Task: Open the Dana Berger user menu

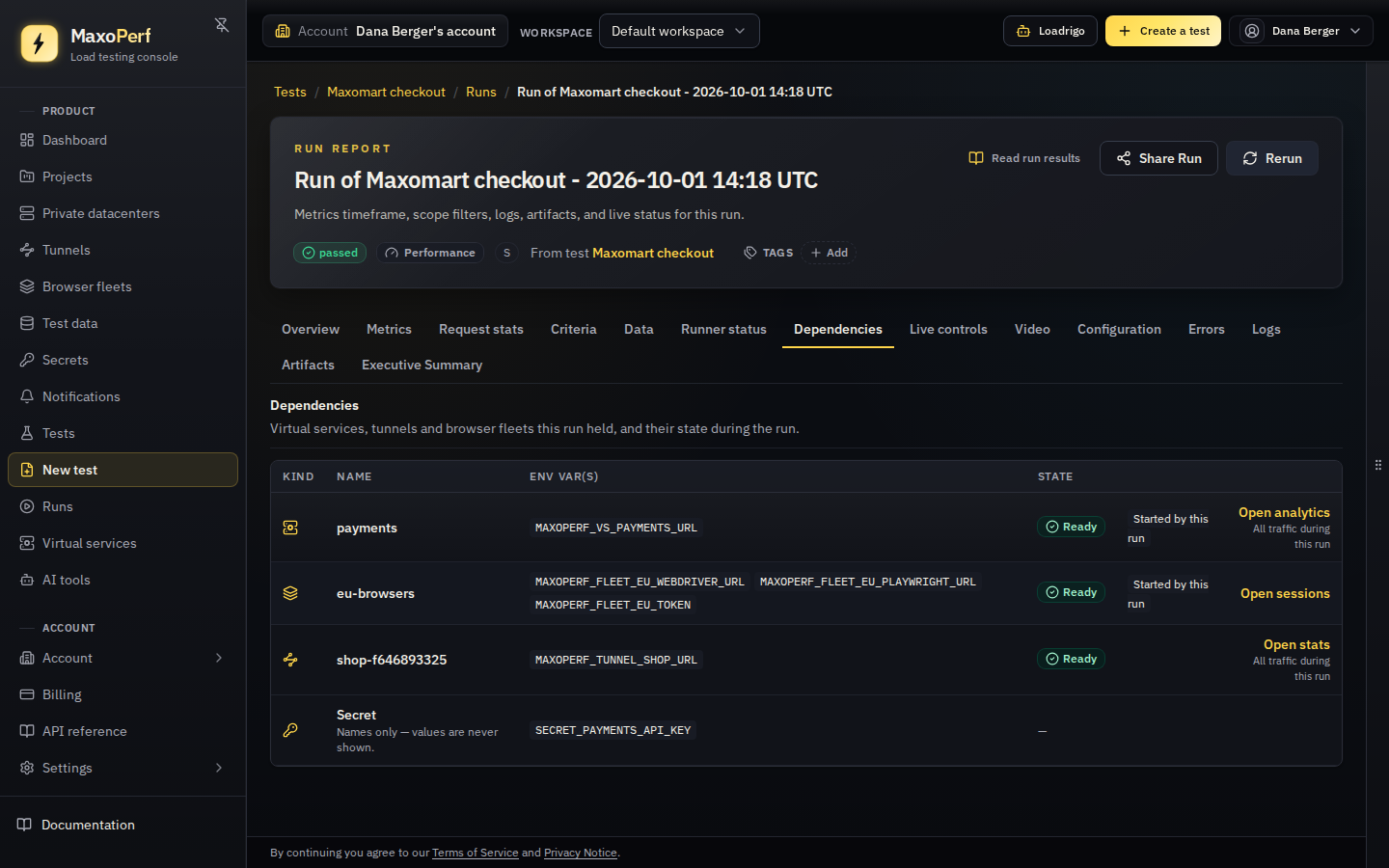Action: tap(1301, 31)
